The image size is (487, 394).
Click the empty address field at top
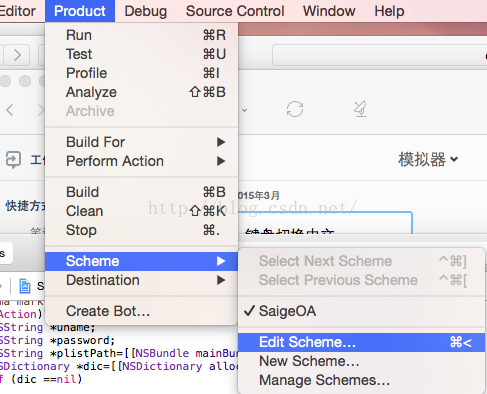click(x=379, y=55)
